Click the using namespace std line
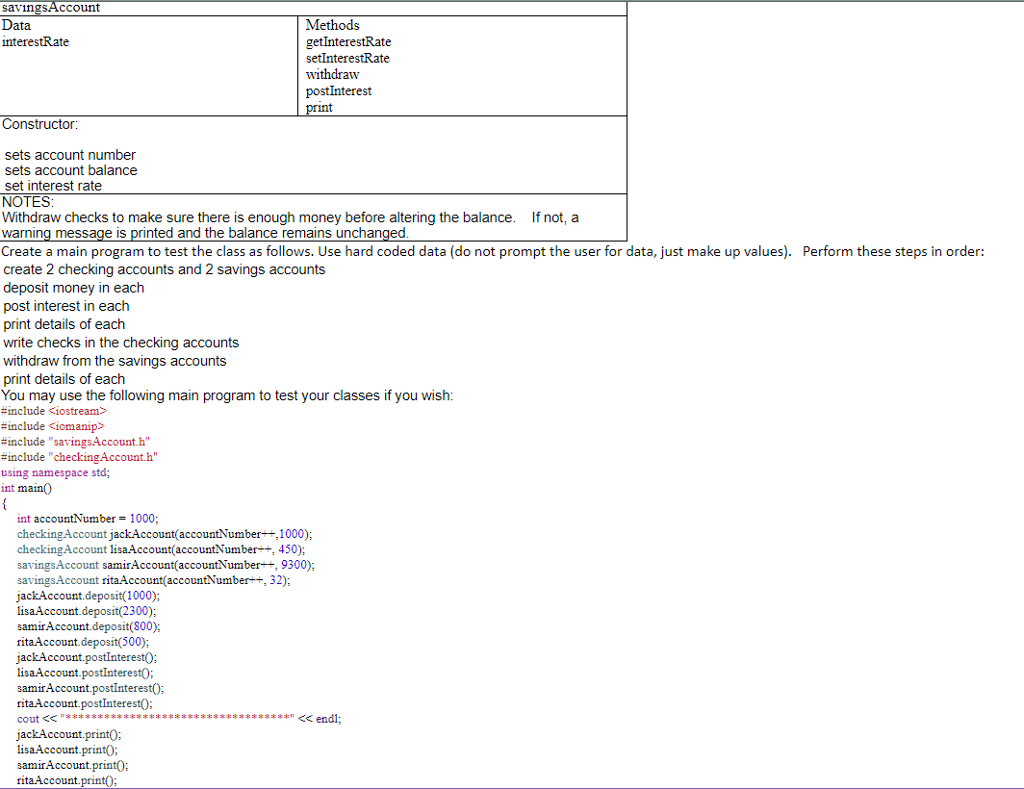The width and height of the screenshot is (1024, 789). [x=55, y=472]
